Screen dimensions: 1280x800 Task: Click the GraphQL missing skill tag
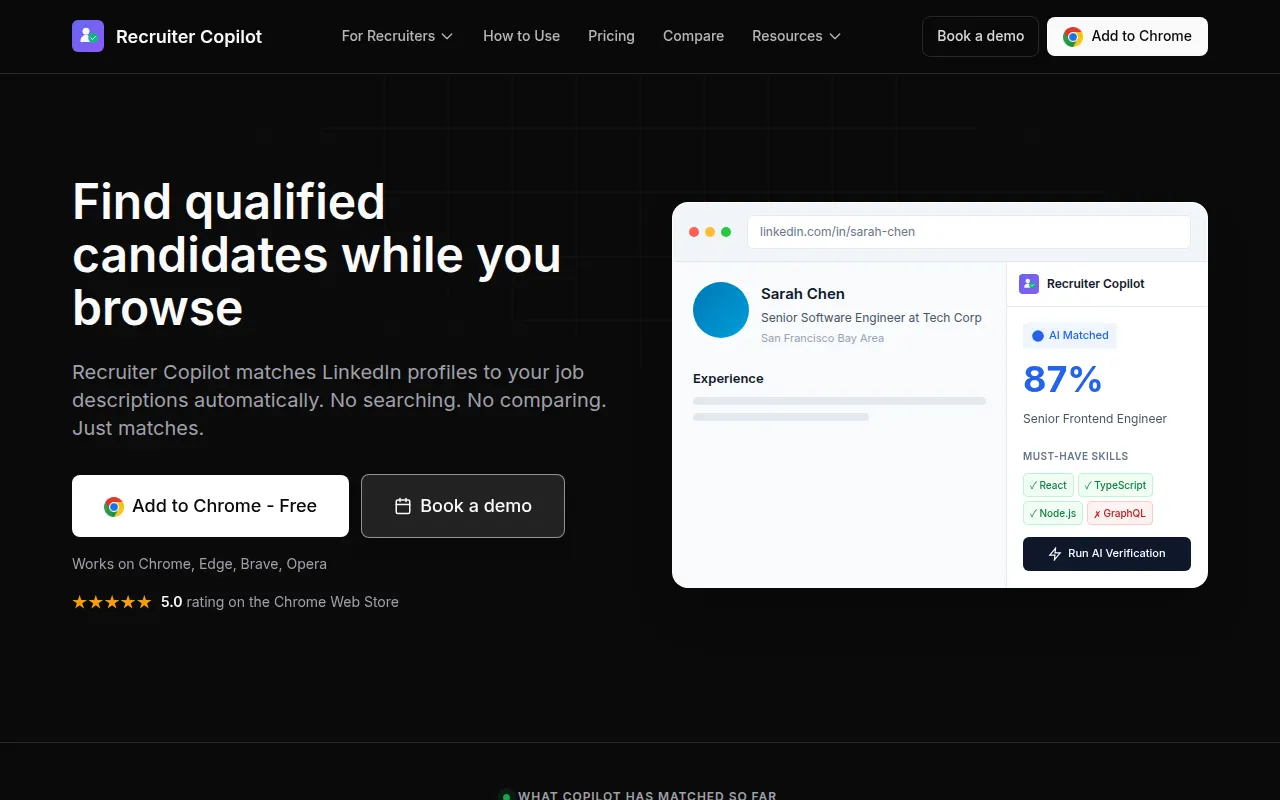click(x=1120, y=513)
